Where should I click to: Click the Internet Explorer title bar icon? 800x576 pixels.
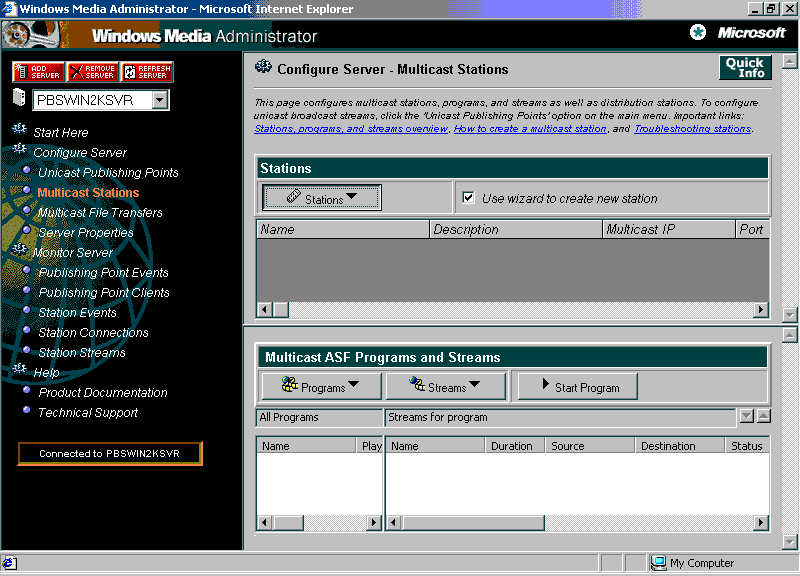pos(9,9)
